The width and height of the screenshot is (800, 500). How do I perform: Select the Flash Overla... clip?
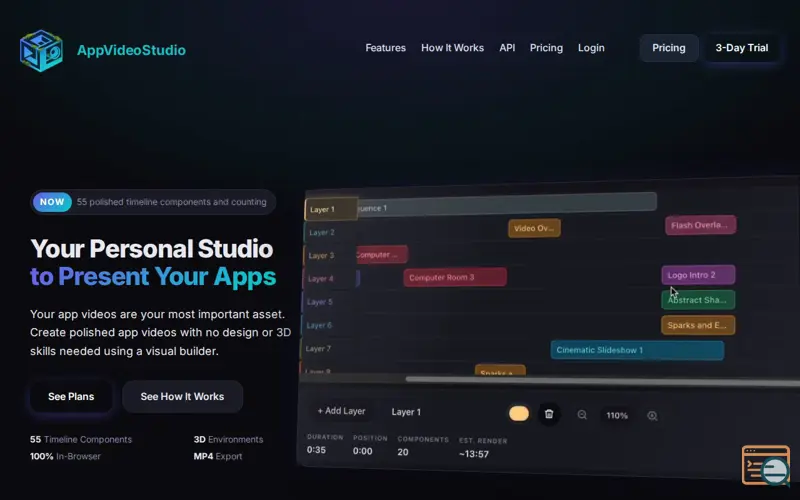click(x=701, y=225)
